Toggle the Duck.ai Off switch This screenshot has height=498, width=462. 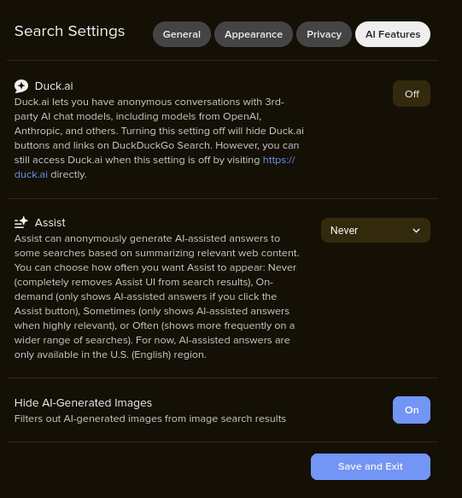pos(411,94)
